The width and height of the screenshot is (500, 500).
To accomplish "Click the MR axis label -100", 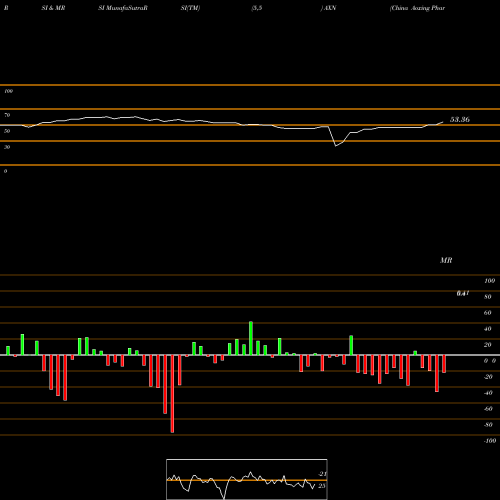I will (x=490, y=441).
